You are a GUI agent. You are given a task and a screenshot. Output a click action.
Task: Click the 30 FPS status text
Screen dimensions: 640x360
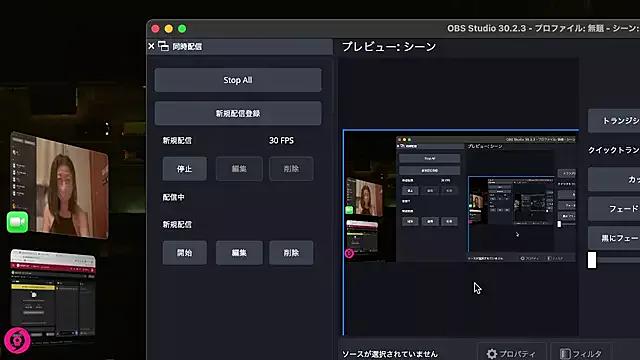pyautogui.click(x=281, y=140)
